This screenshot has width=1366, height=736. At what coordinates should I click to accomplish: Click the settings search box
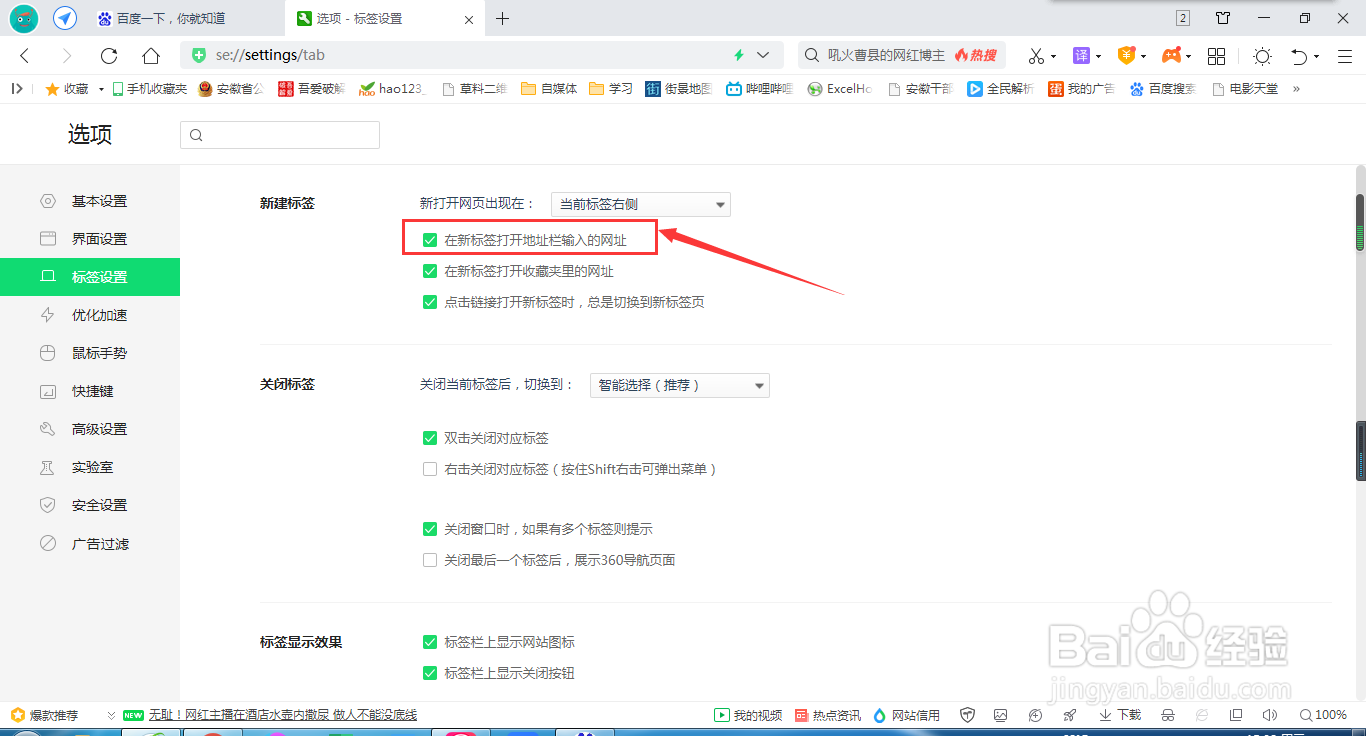tap(280, 134)
